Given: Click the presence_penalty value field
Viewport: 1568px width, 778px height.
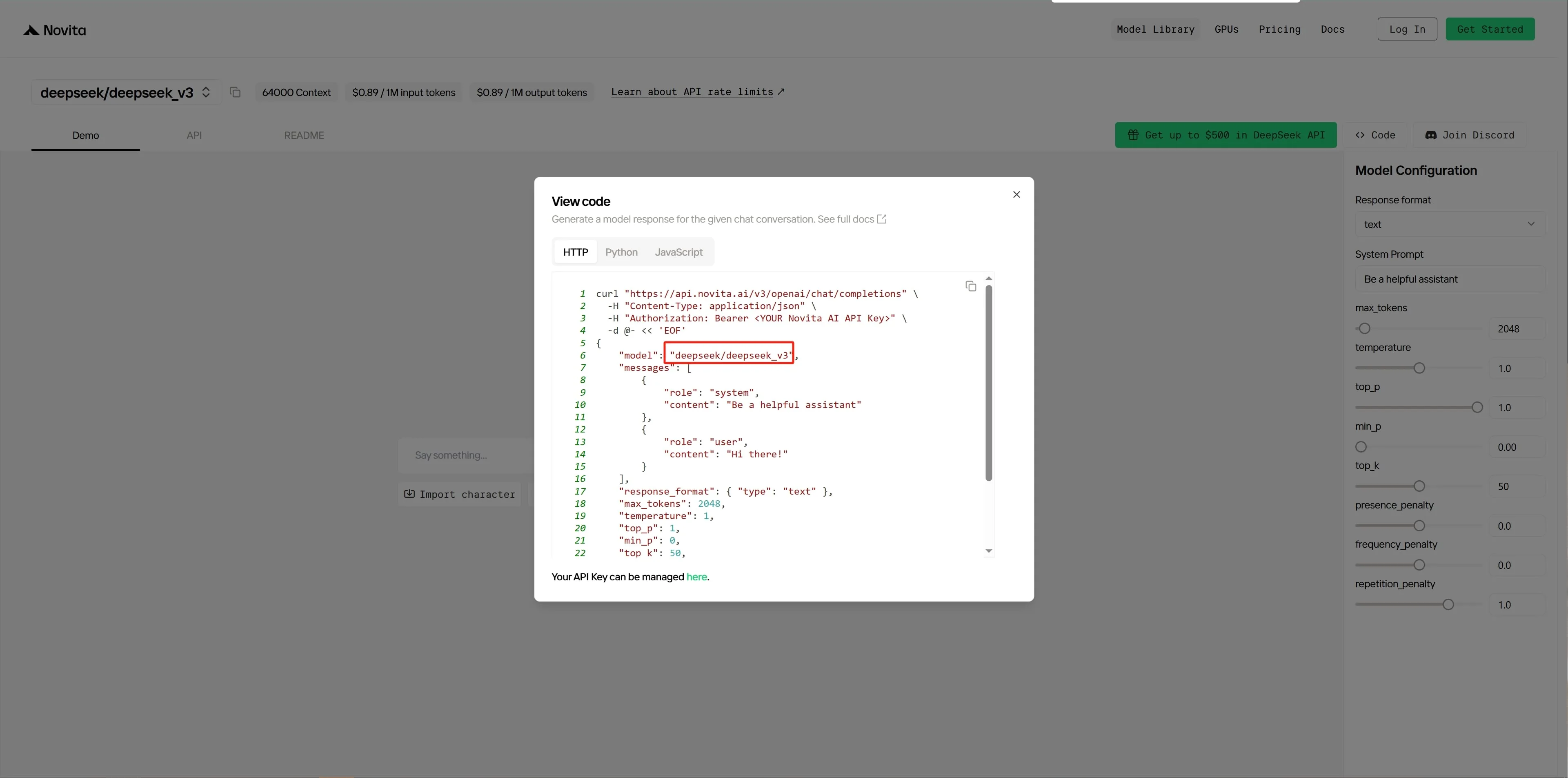Looking at the screenshot, I should point(1516,526).
